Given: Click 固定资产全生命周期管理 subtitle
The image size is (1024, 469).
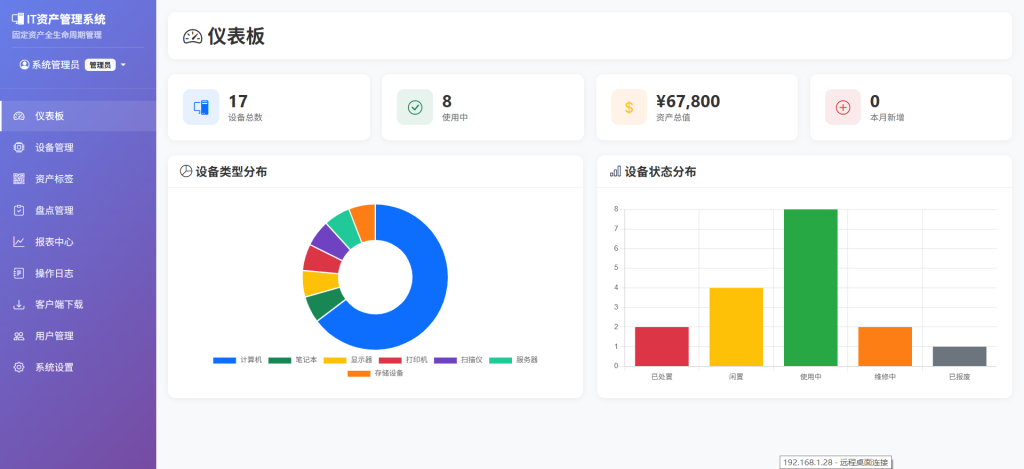Looking at the screenshot, I should tap(57, 35).
